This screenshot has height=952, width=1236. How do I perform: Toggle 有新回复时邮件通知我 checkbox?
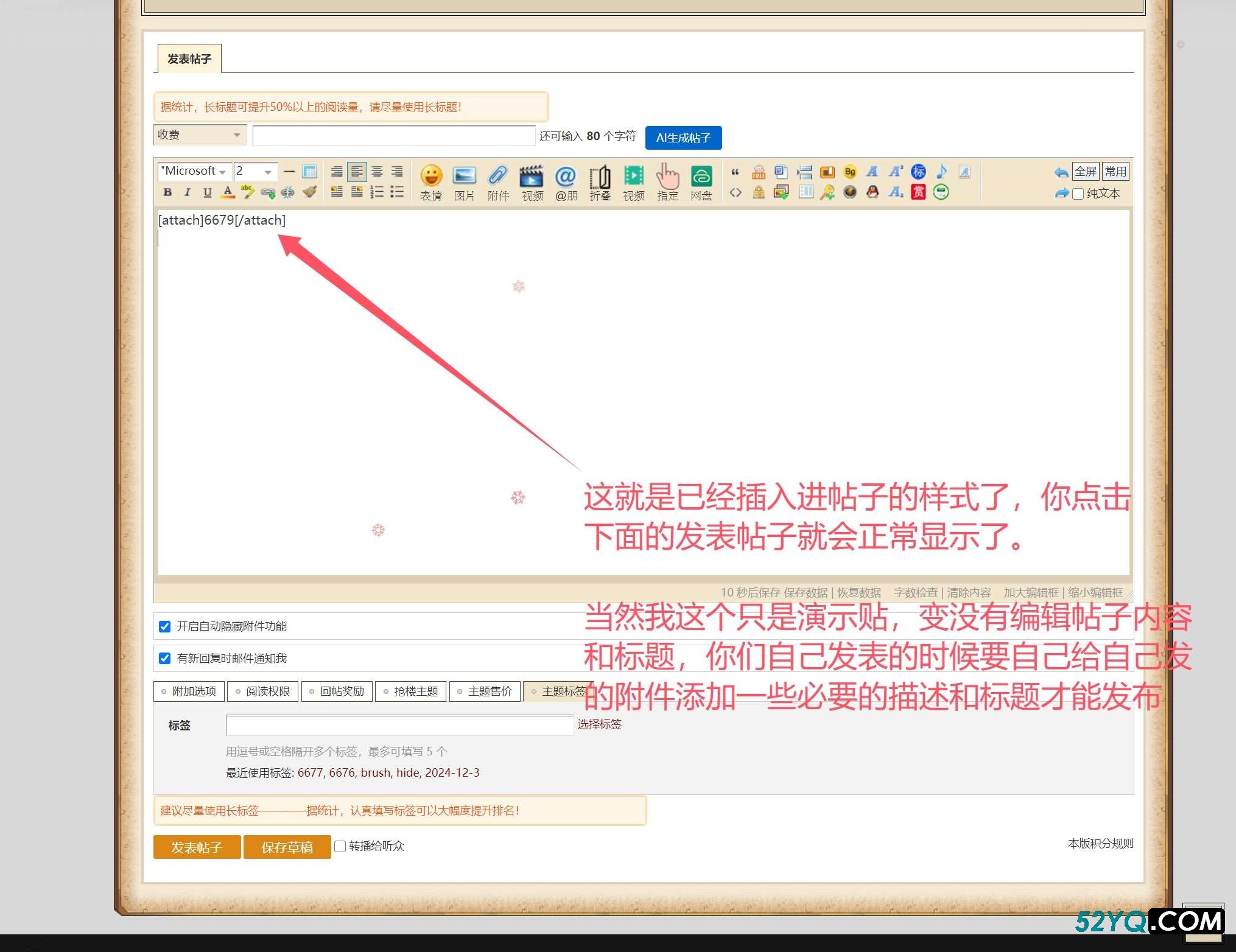pos(164,658)
